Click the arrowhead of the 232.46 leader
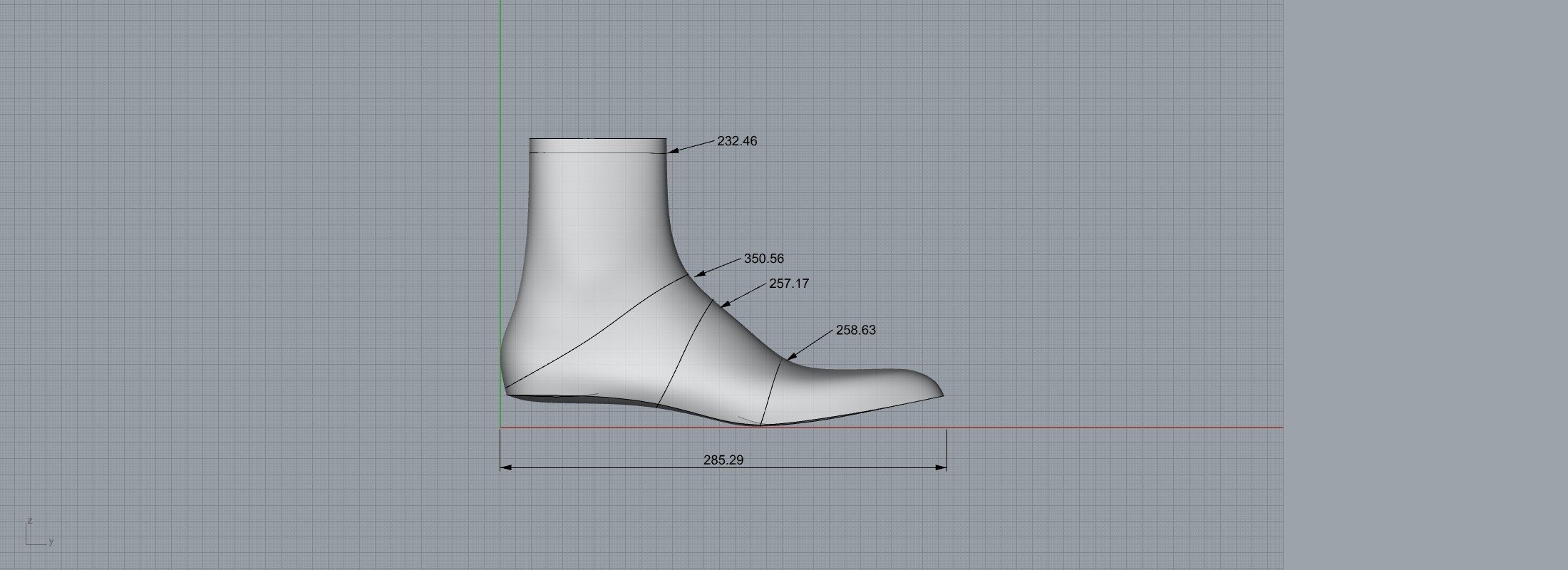Screen dimensions: 1568x570 (x=672, y=151)
